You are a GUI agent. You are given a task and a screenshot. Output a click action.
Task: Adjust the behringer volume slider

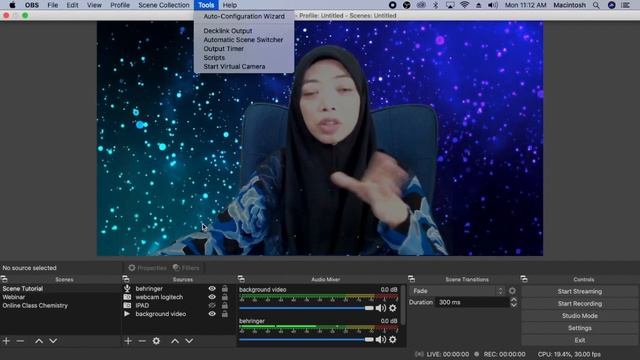pos(307,340)
